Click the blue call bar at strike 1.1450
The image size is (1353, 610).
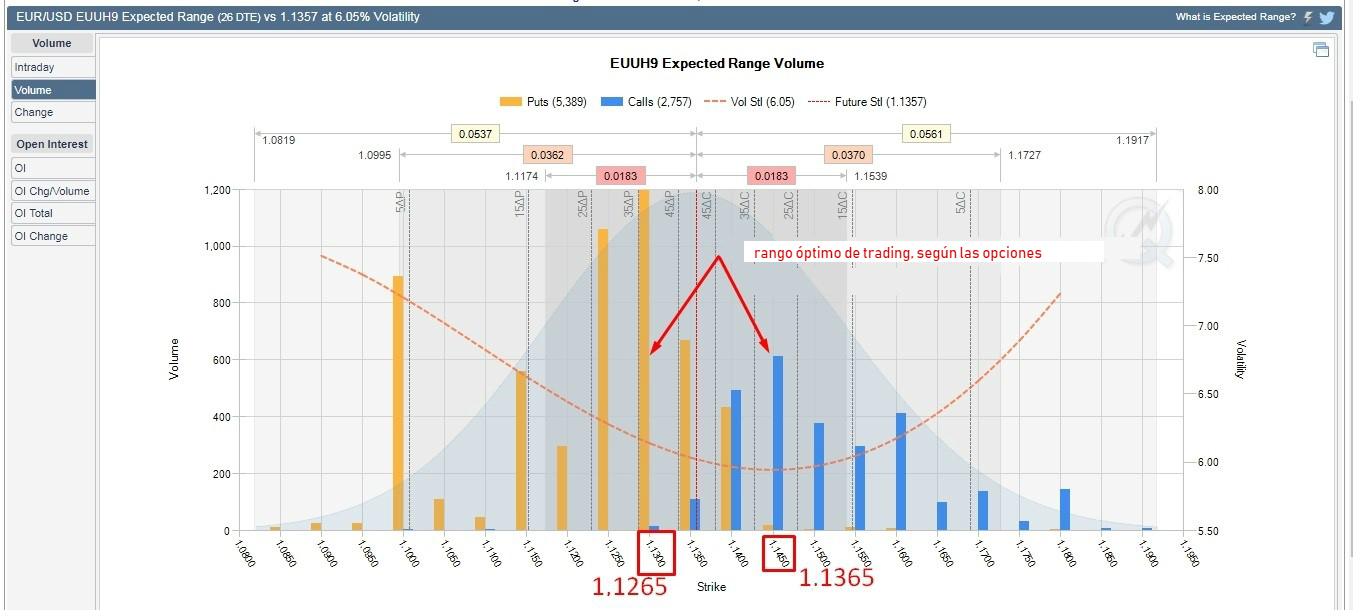point(777,440)
